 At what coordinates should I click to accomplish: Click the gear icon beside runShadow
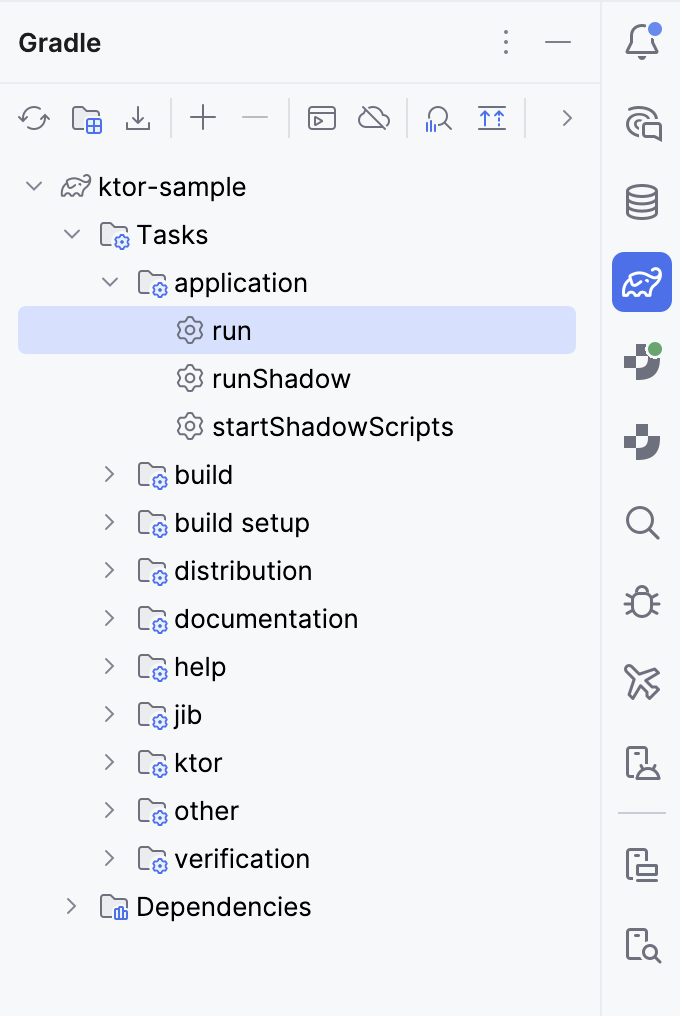190,378
